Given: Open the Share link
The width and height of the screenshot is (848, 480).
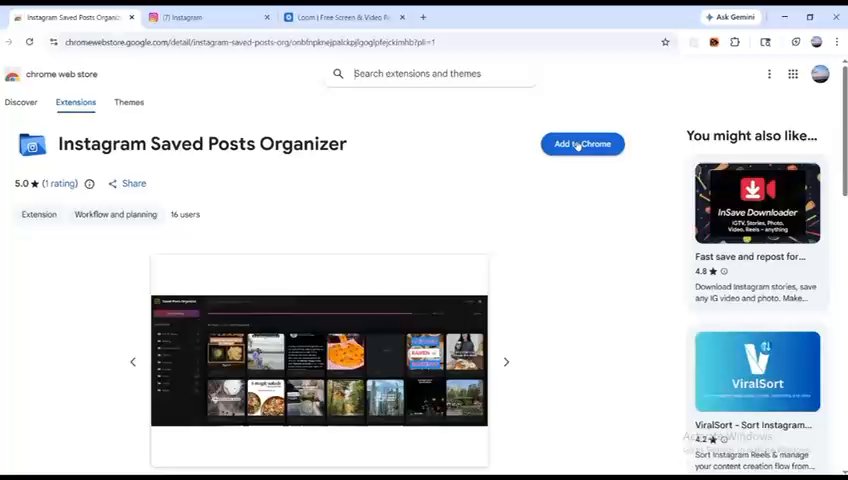Looking at the screenshot, I should [127, 184].
